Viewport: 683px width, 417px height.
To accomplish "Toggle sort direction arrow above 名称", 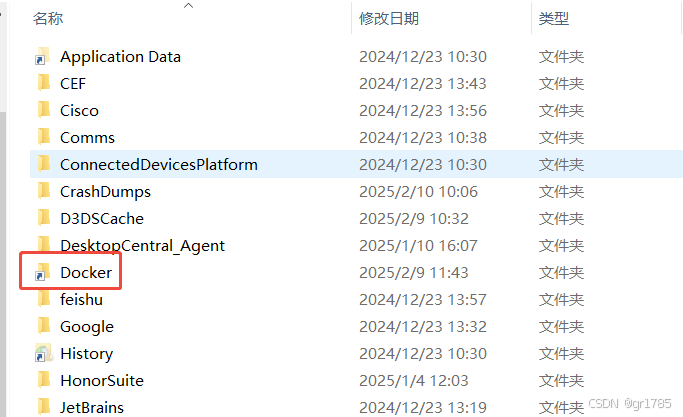I will click(x=188, y=5).
